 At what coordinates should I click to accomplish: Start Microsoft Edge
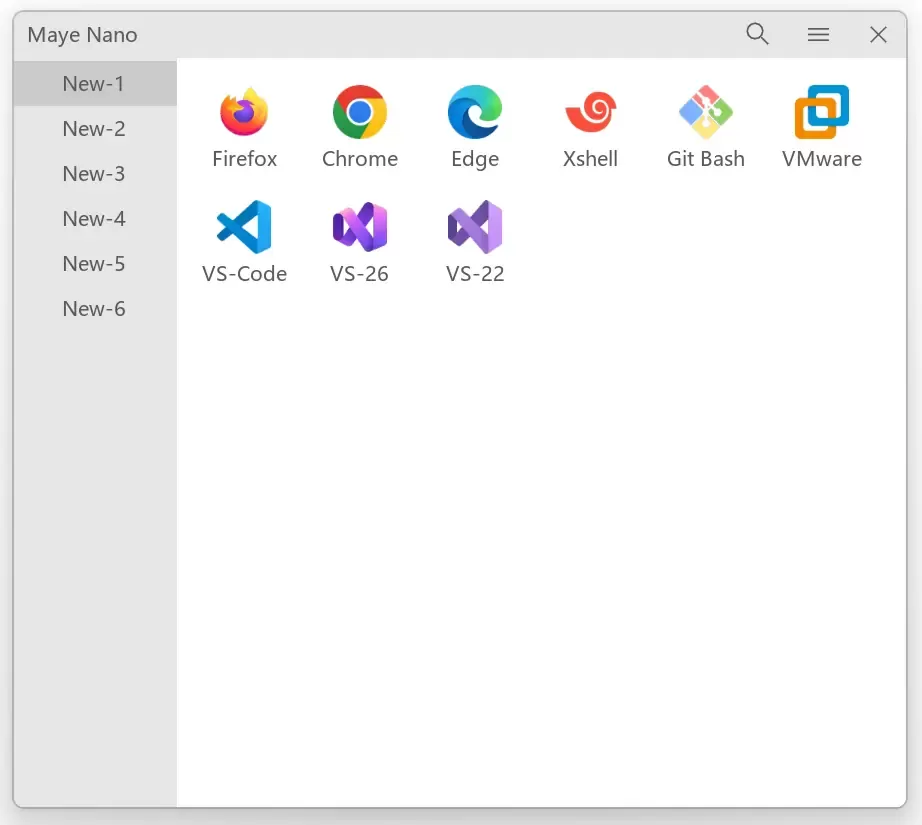475,112
